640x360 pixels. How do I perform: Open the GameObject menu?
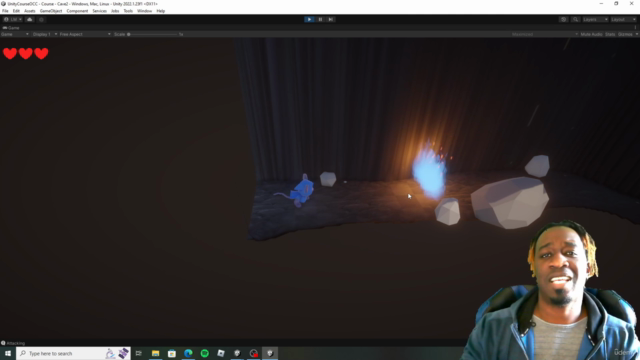point(51,11)
